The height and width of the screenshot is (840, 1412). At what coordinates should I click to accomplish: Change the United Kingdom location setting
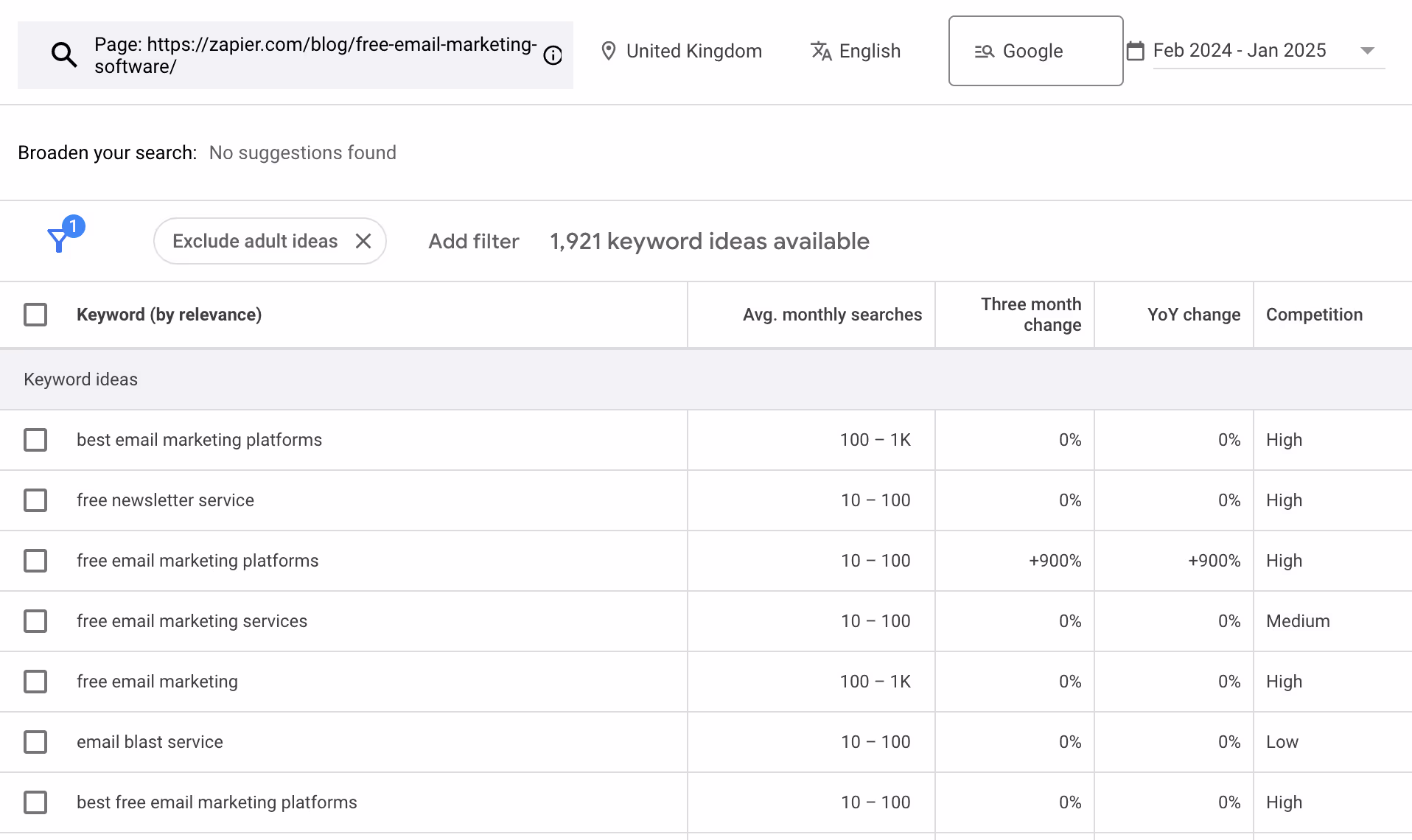click(681, 51)
